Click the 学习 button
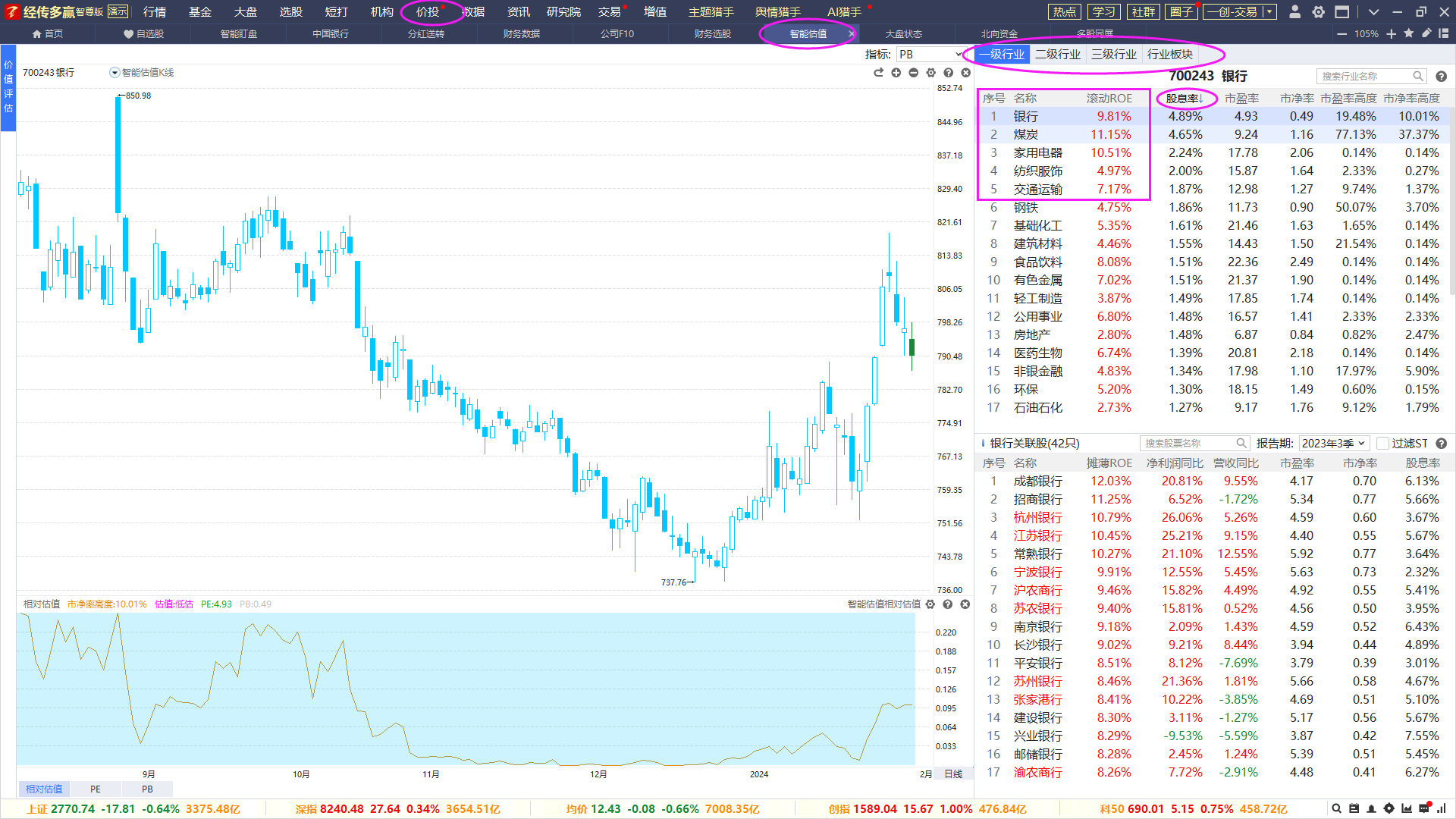Image resolution: width=1456 pixels, height=819 pixels. point(1104,11)
